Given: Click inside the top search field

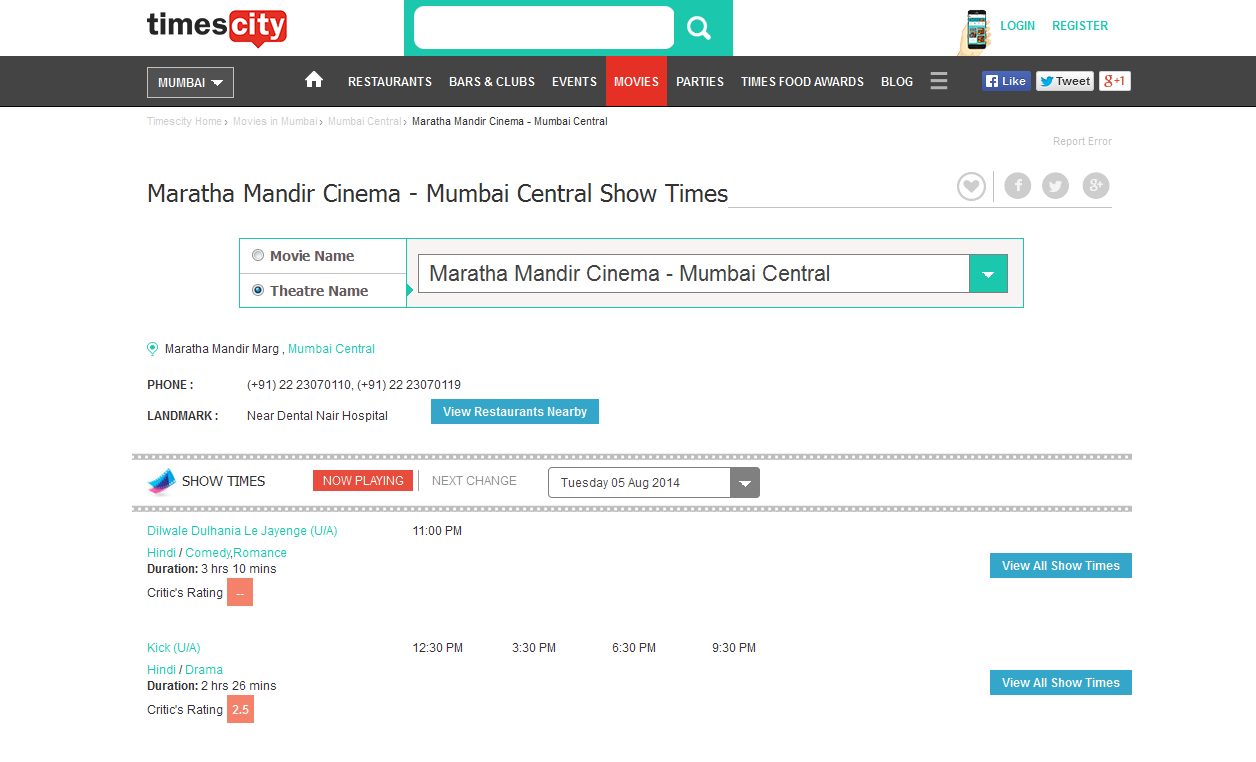Looking at the screenshot, I should coord(544,28).
